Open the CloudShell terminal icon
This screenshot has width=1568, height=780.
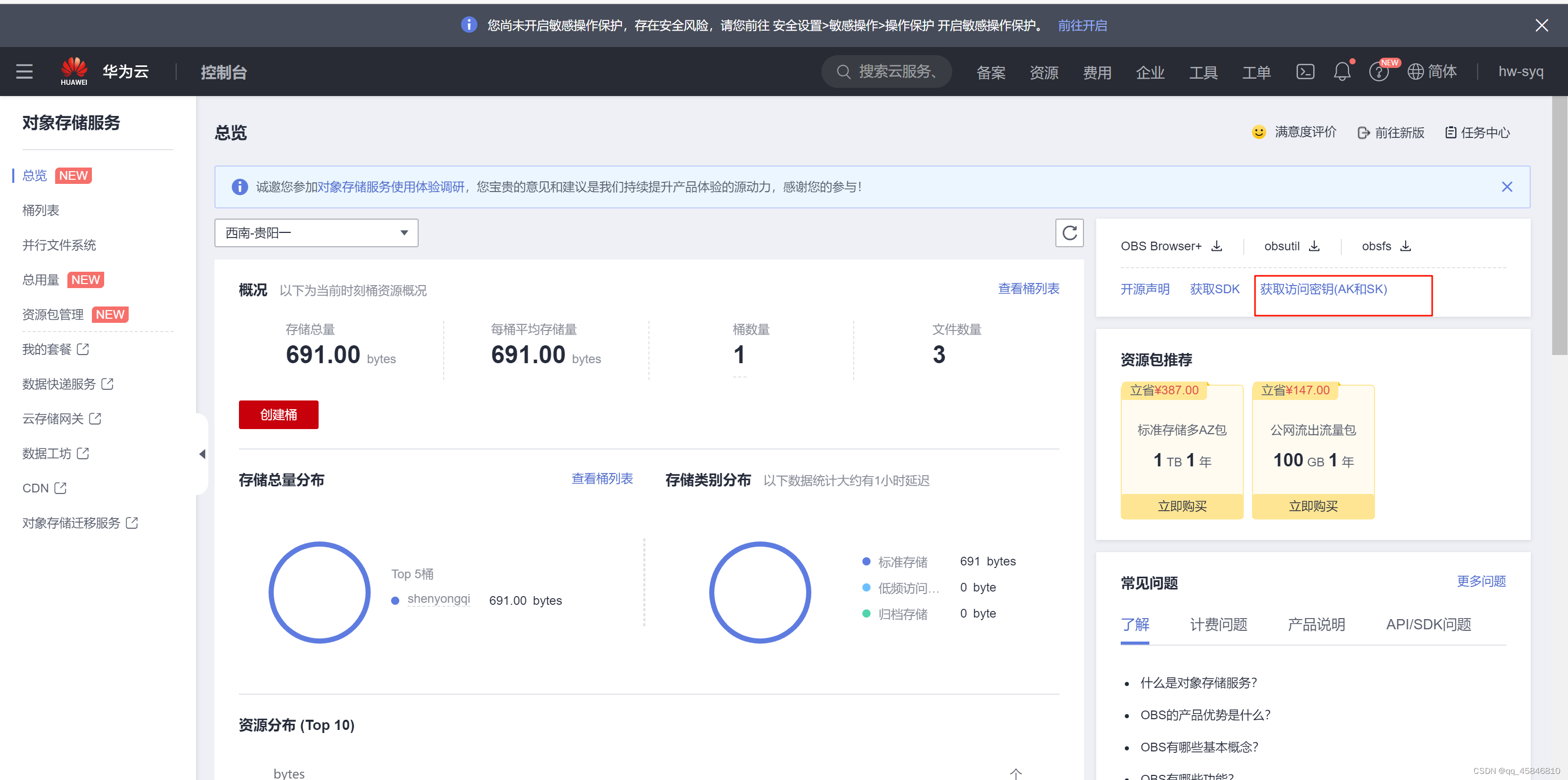click(1305, 72)
